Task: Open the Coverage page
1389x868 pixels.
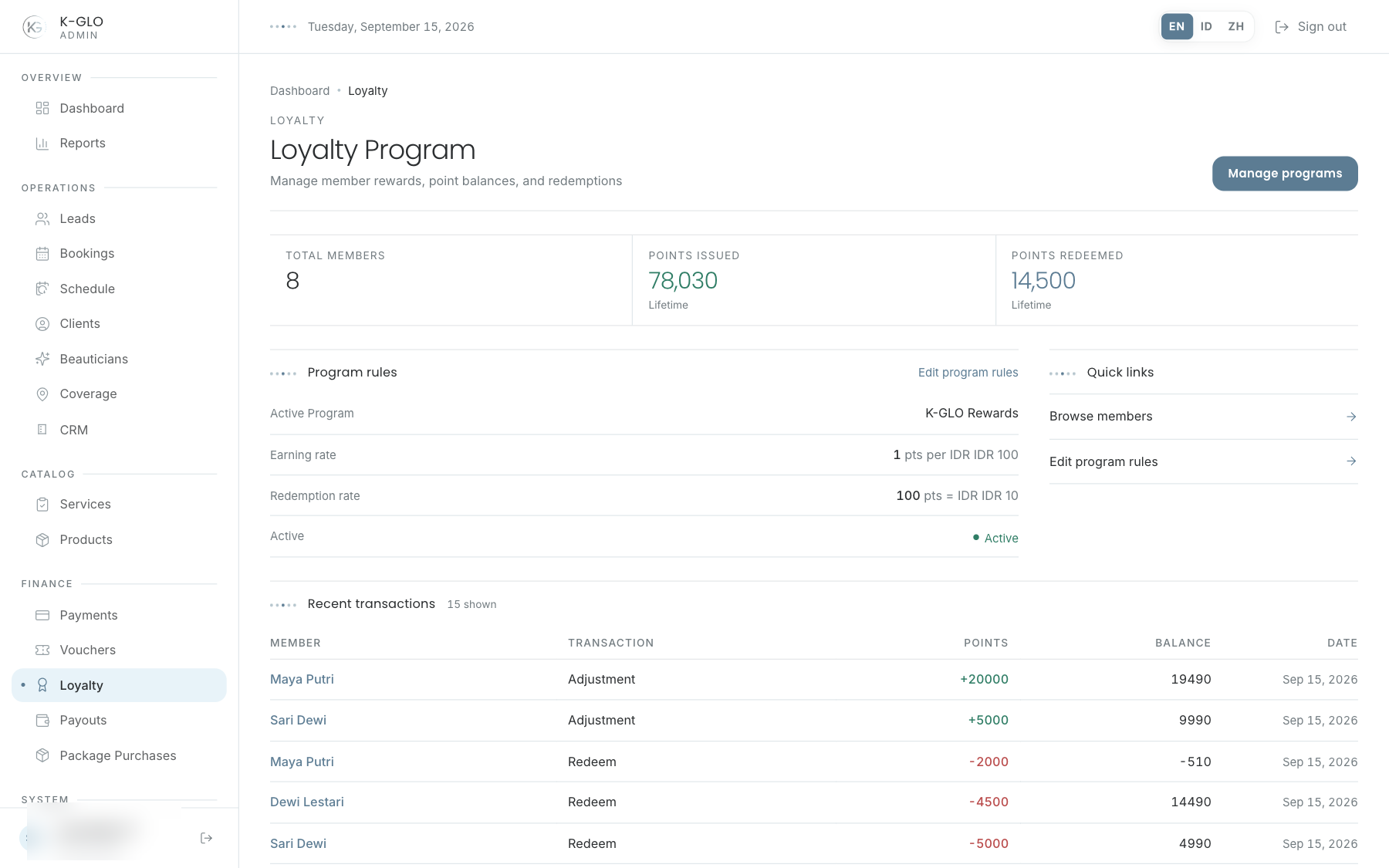Action: coord(119,394)
